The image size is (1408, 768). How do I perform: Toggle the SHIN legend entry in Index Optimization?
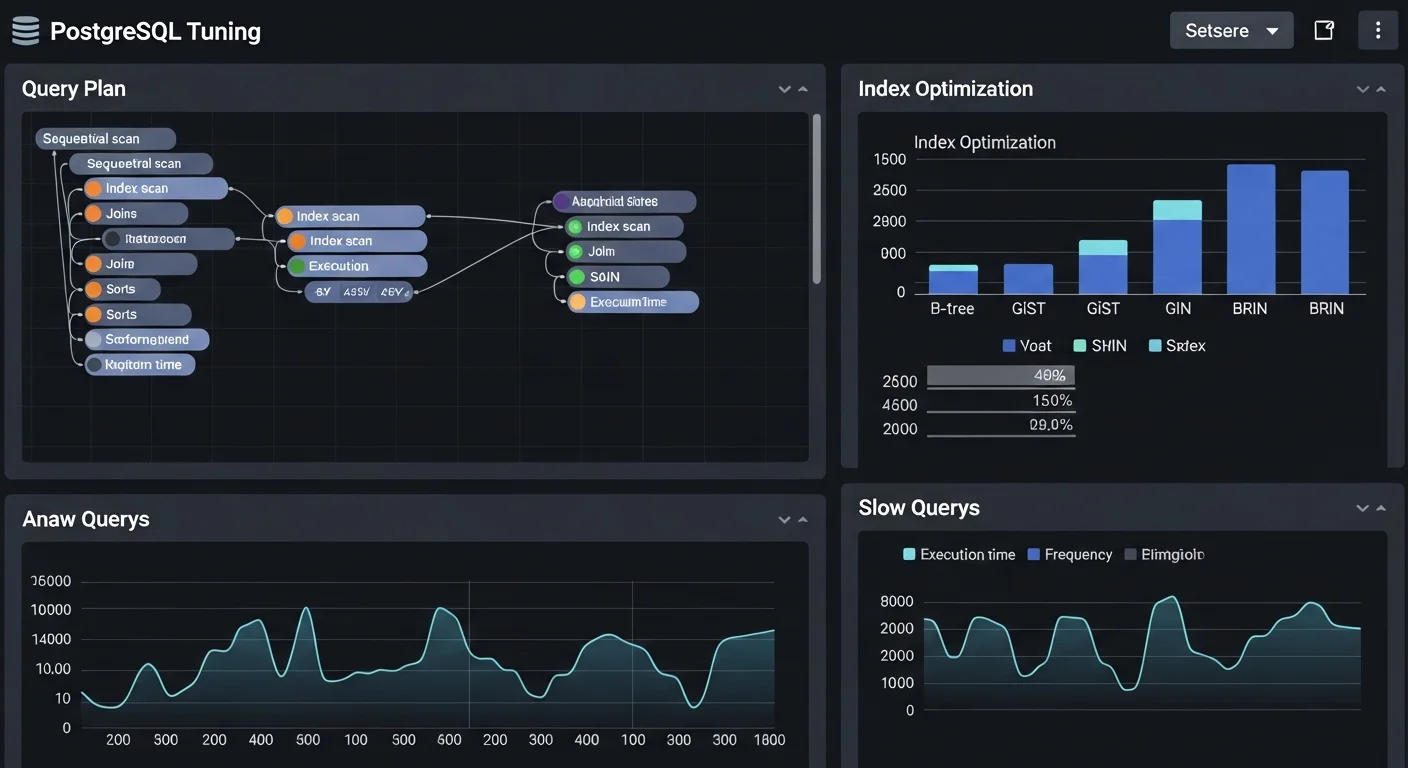click(x=1100, y=345)
